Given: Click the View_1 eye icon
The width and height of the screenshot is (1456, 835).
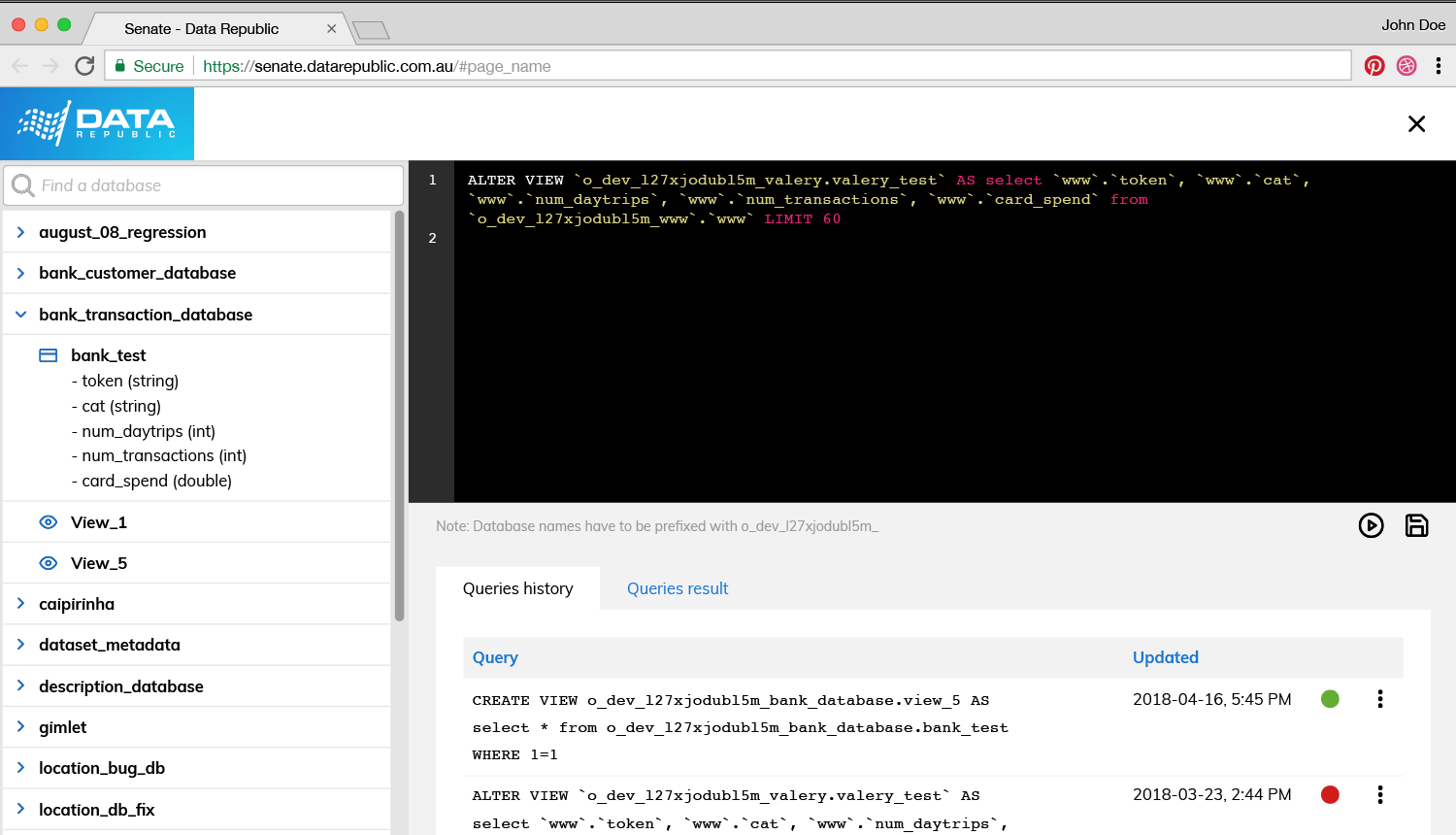Looking at the screenshot, I should point(49,522).
